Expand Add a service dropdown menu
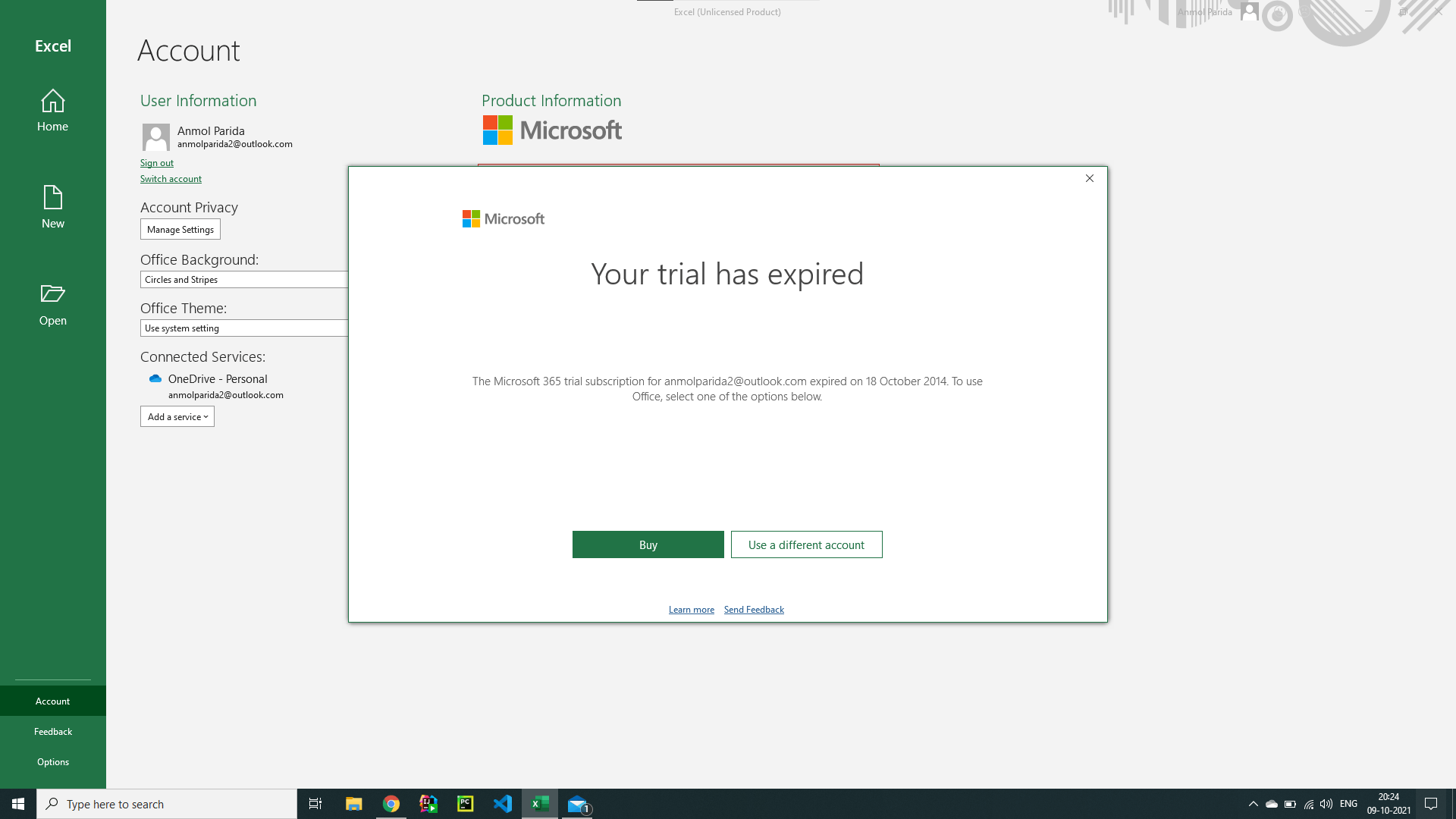This screenshot has height=819, width=1456. point(177,416)
